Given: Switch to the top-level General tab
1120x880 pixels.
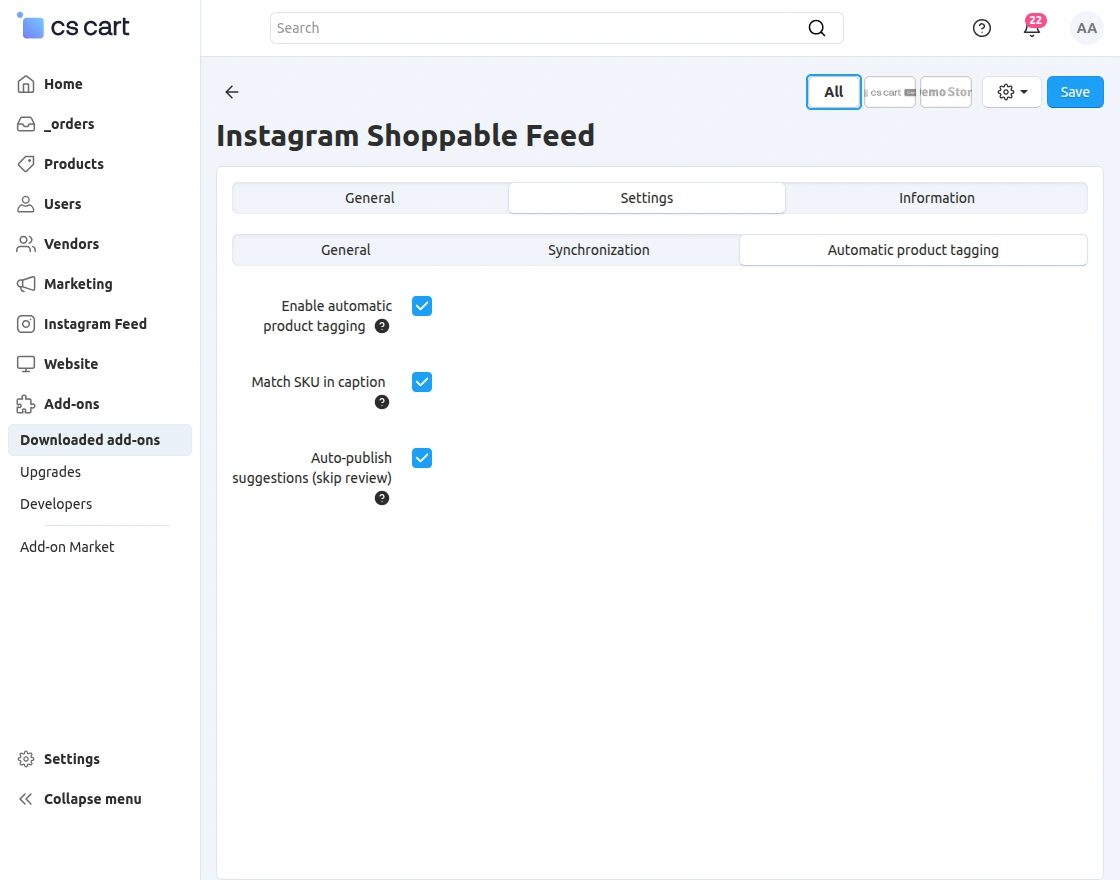Looking at the screenshot, I should (370, 198).
